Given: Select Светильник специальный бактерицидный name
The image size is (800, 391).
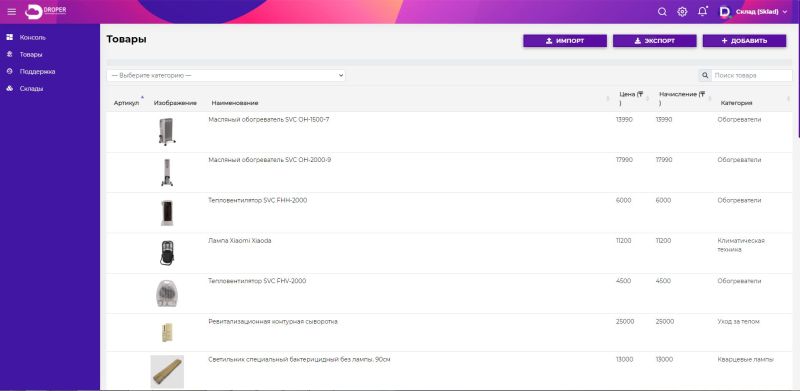Looking at the screenshot, I should tap(299, 359).
